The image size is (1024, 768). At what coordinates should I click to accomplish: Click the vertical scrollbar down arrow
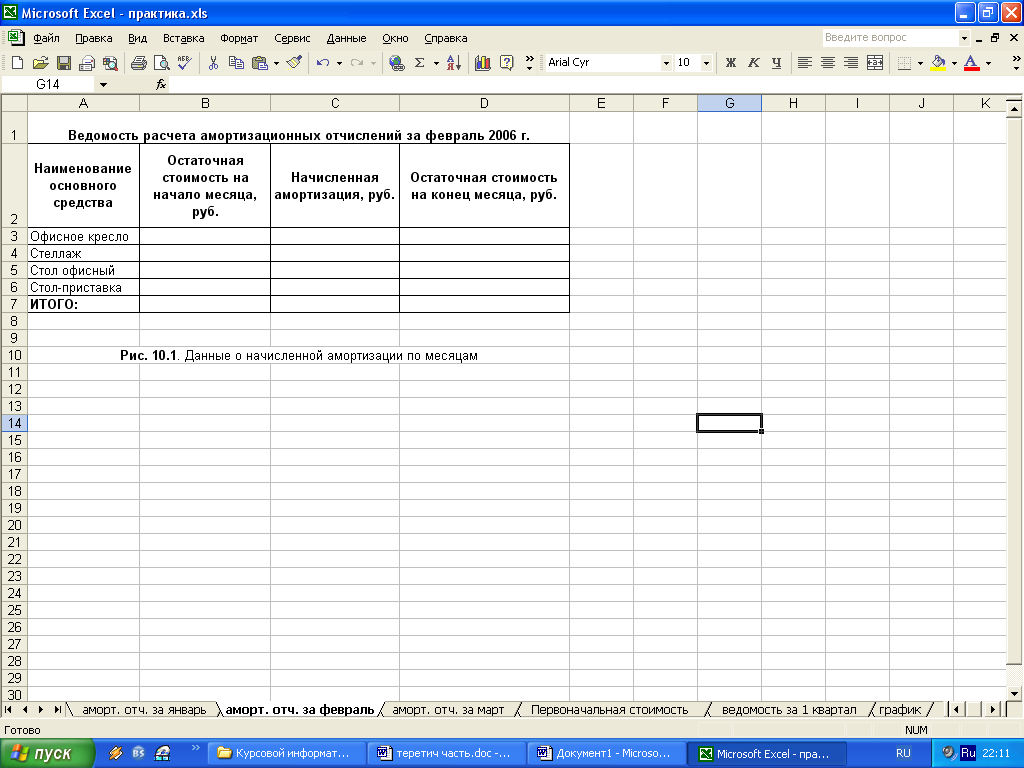tap(1014, 694)
